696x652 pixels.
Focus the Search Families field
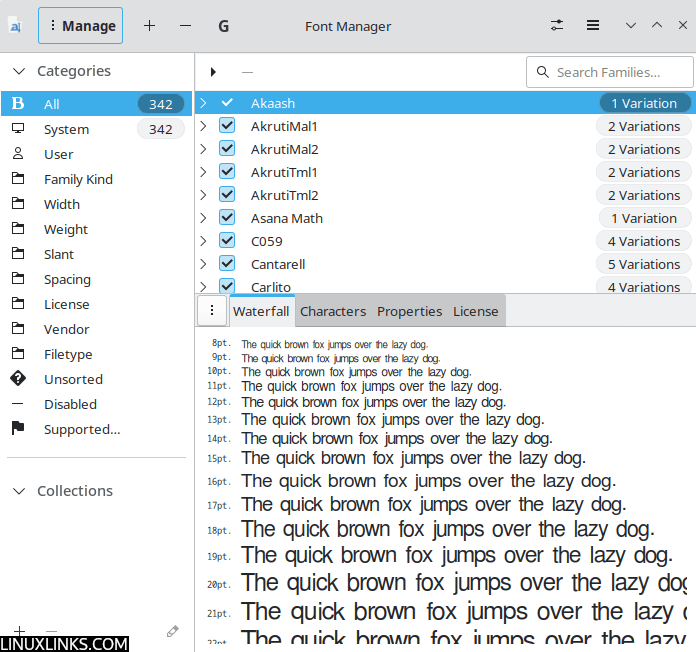coord(609,72)
